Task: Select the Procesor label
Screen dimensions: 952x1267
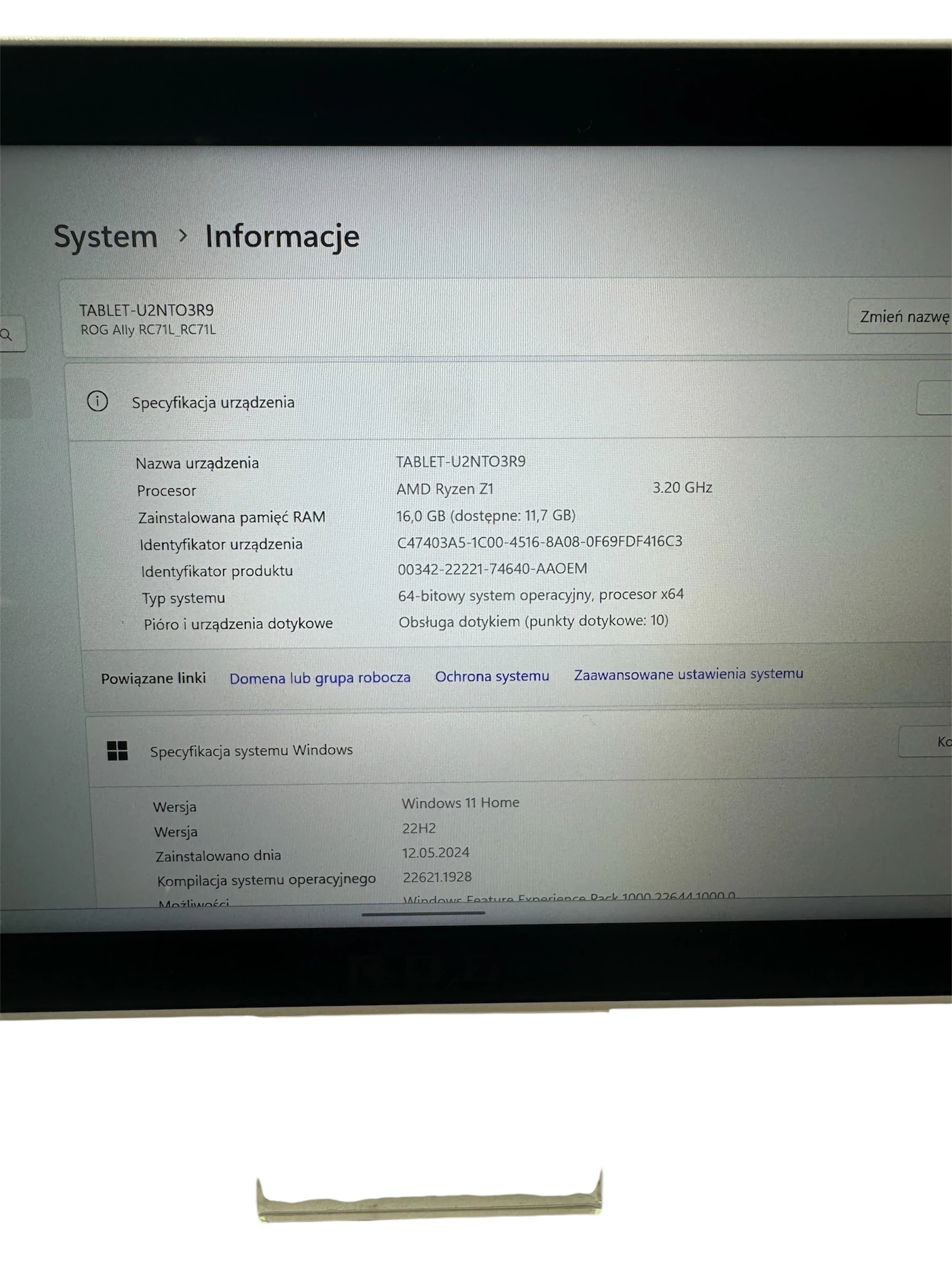Action: pyautogui.click(x=166, y=491)
